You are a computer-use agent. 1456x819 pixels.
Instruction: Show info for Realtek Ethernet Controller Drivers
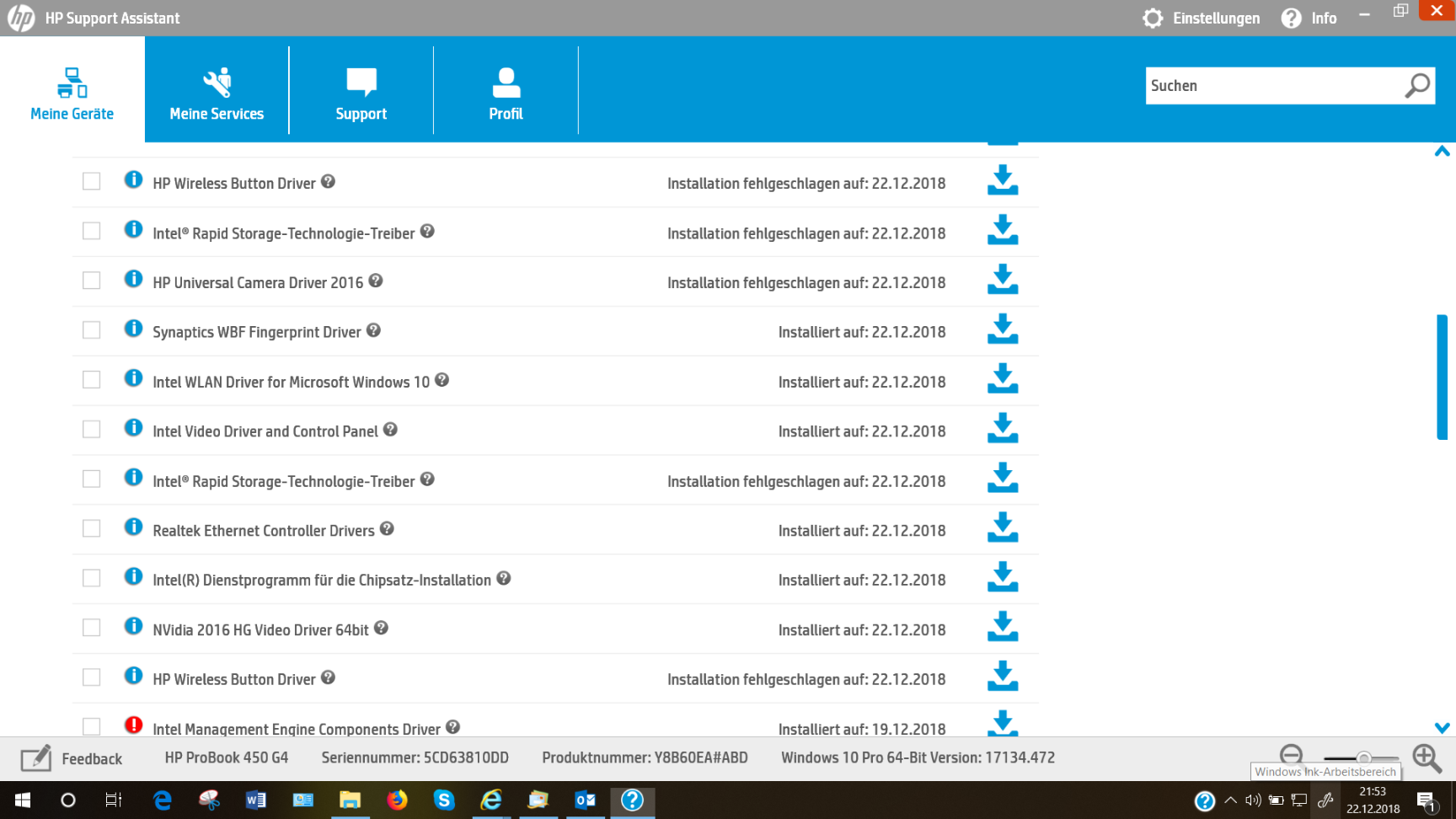133,527
